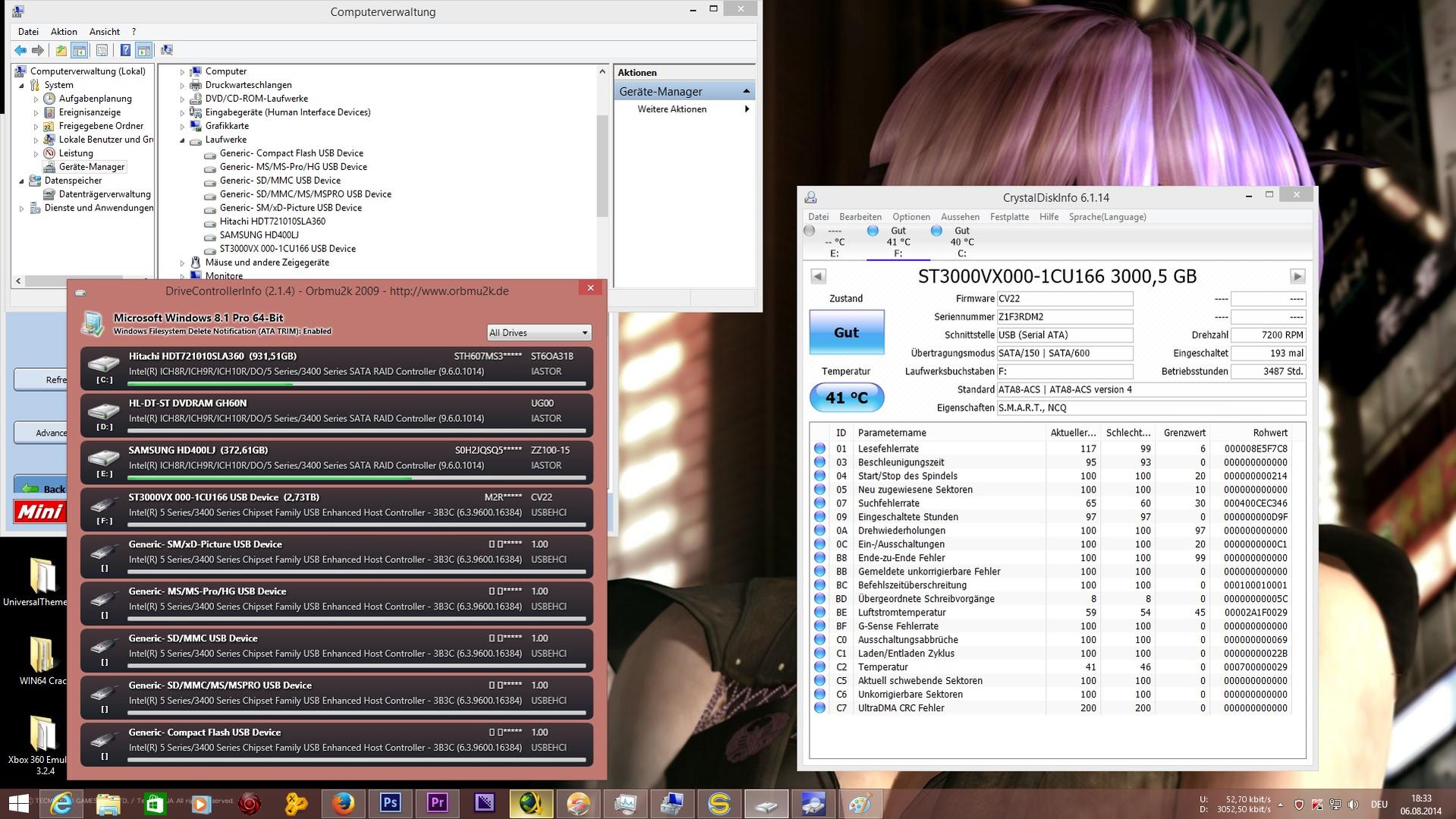The width and height of the screenshot is (1456, 819).
Task: Click the status circle in the Temperatur row
Action: (819, 667)
